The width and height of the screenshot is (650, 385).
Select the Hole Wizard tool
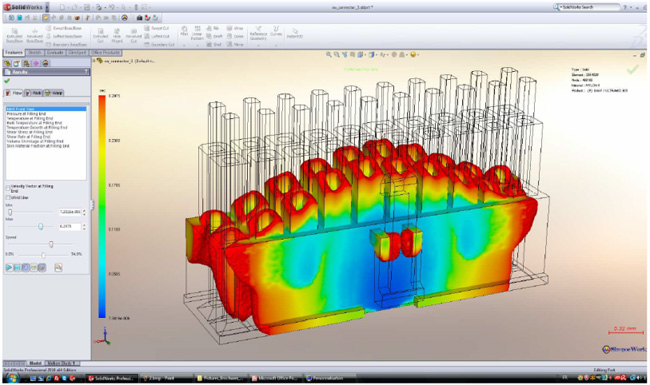pos(117,36)
